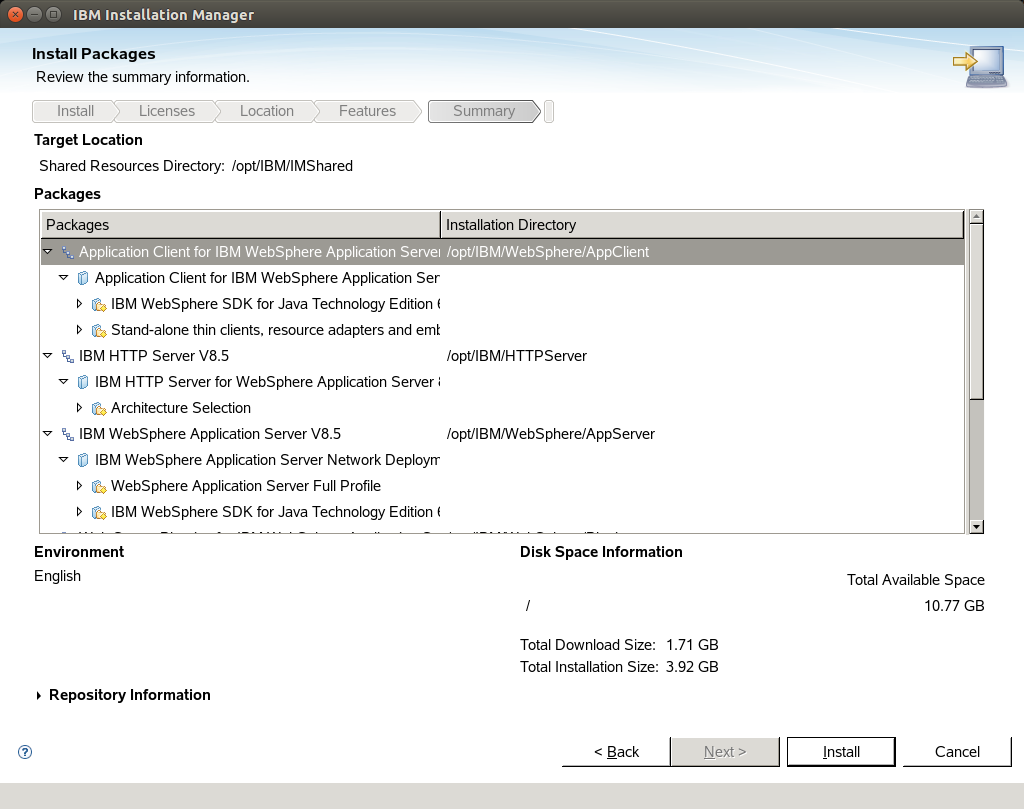Viewport: 1024px width, 809px height.
Task: Click the packages list scrollbar up arrow
Action: pos(976,217)
